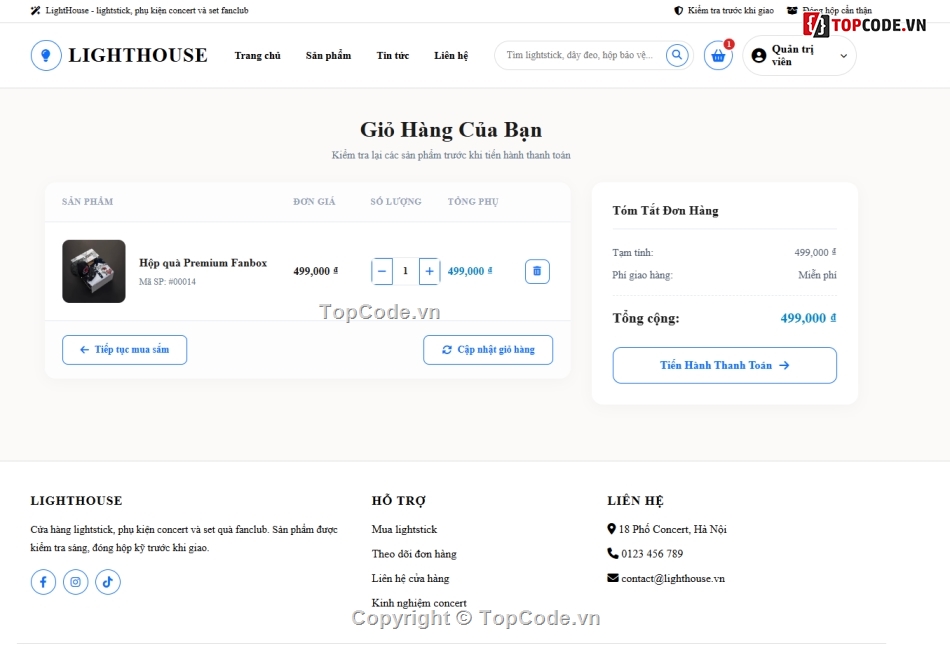Click the search magnifier icon

[677, 55]
